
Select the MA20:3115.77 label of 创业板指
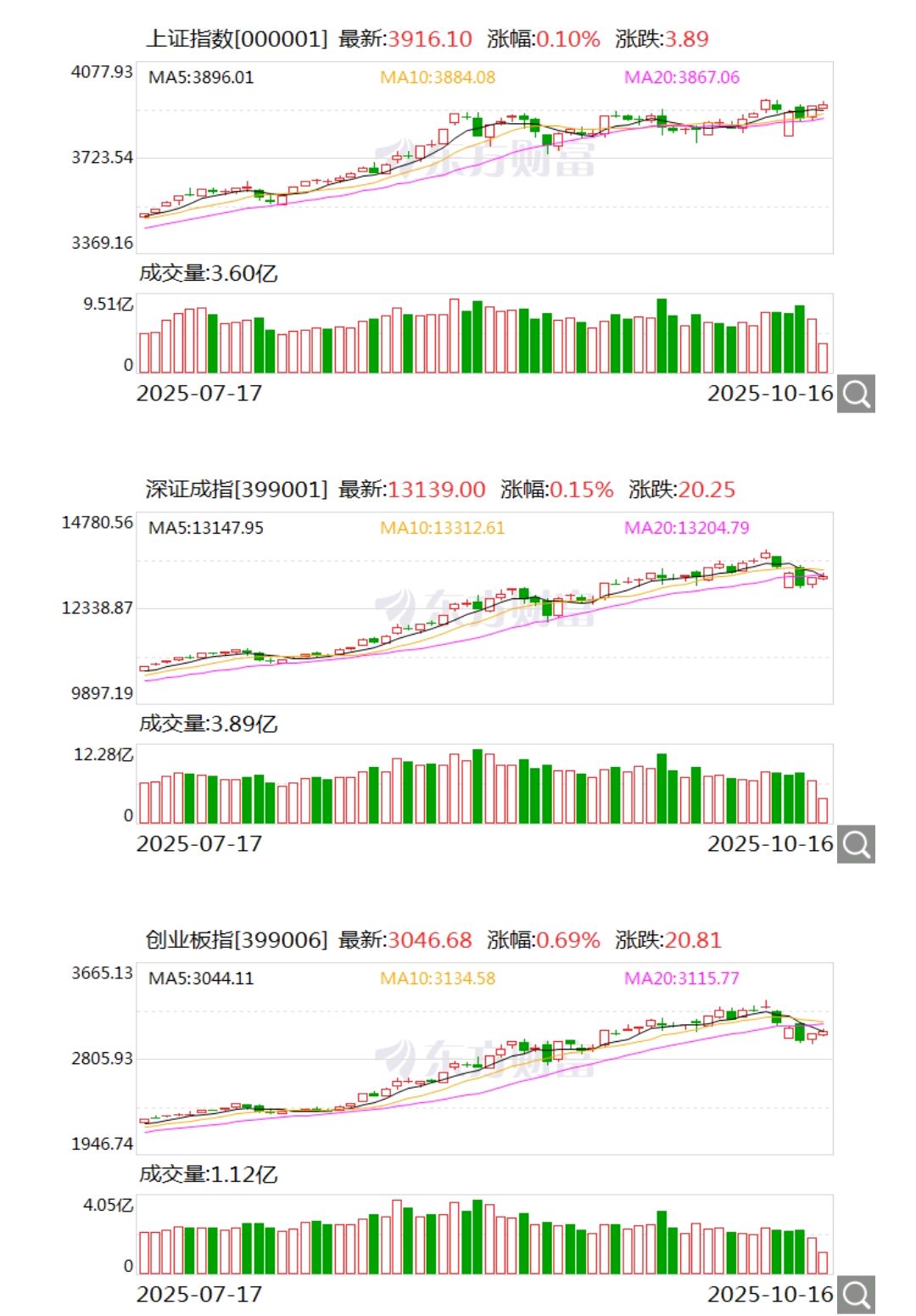click(x=683, y=978)
